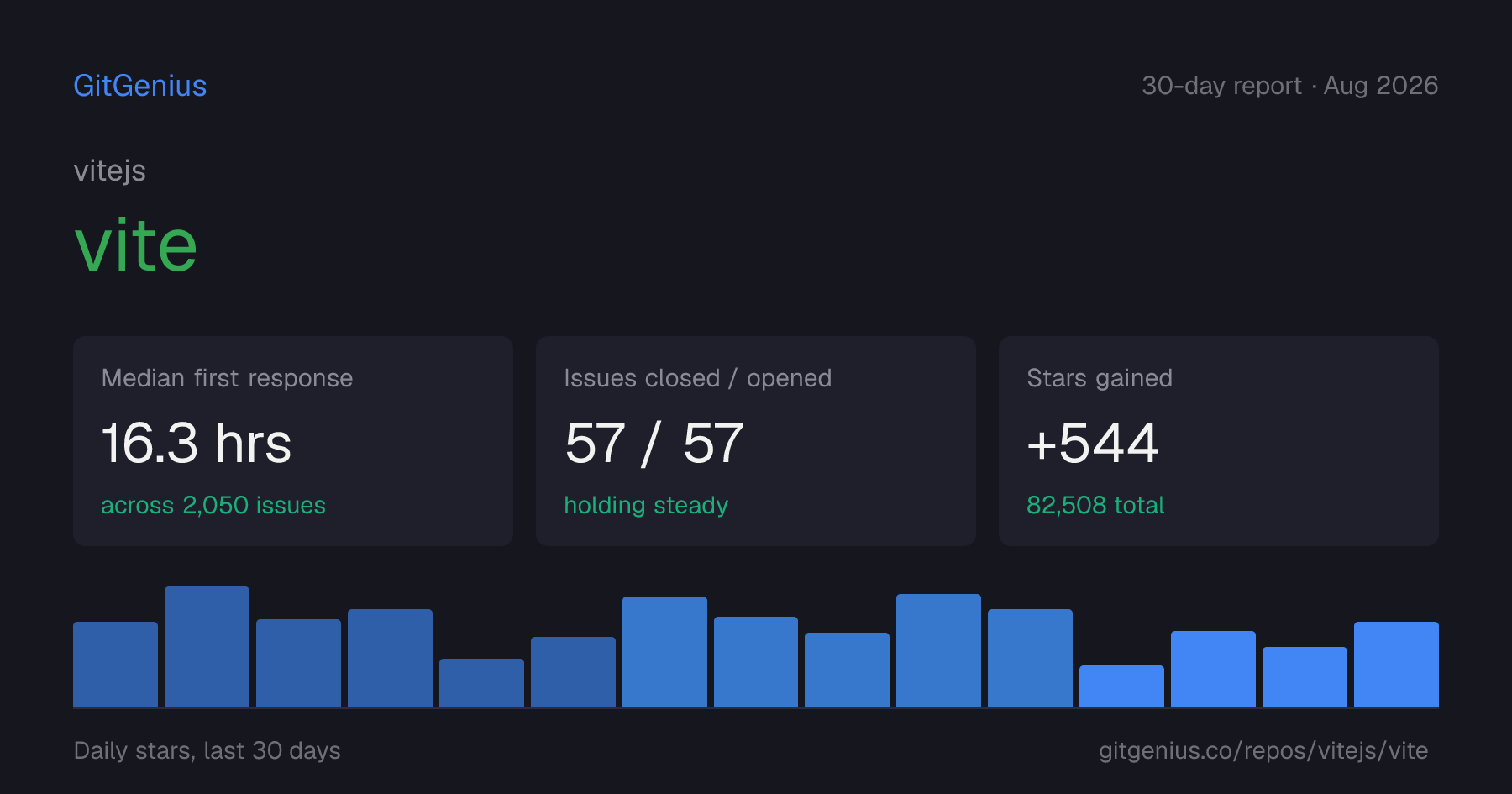Select the 'Issues closed / opened' label
Viewport: 1512px width, 794px height.
click(x=697, y=378)
